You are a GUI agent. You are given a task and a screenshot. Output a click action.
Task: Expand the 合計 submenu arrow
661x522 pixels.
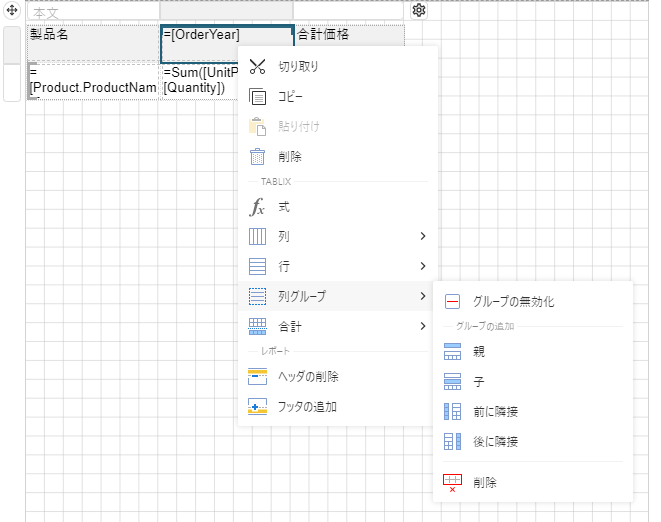click(423, 327)
